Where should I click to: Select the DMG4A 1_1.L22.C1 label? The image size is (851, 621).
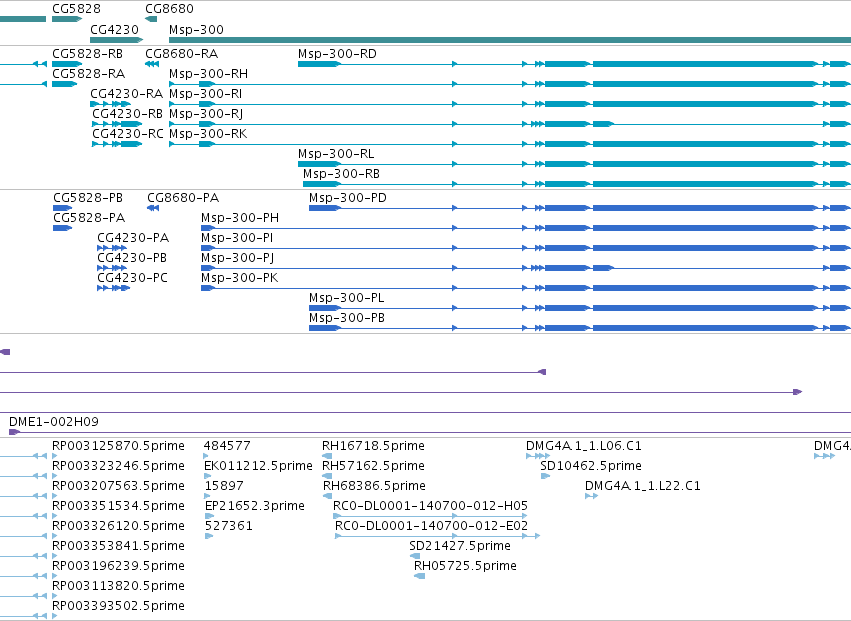[x=643, y=486]
